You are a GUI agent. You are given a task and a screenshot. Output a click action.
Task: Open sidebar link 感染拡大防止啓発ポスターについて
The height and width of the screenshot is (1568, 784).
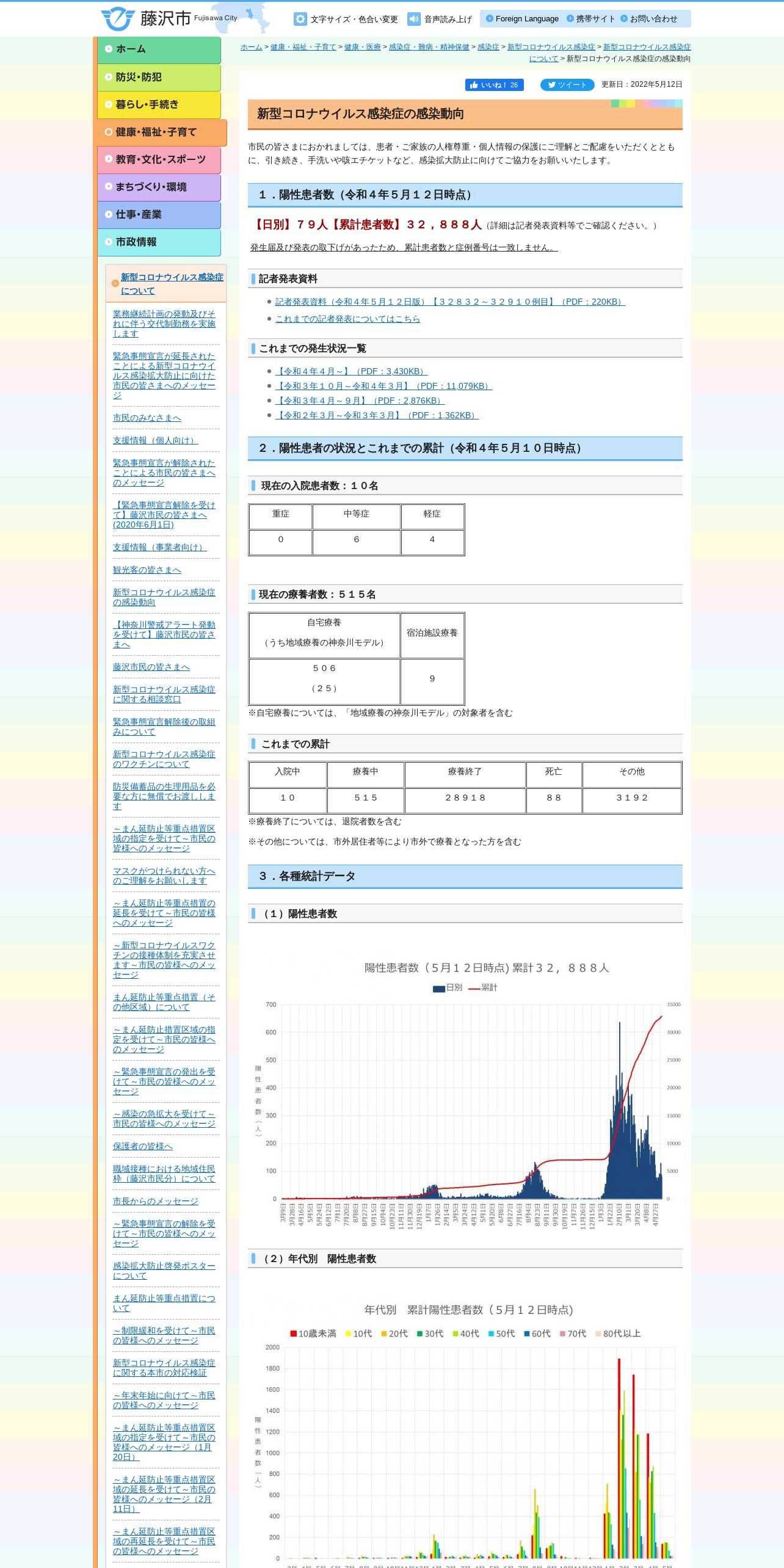click(x=164, y=1271)
